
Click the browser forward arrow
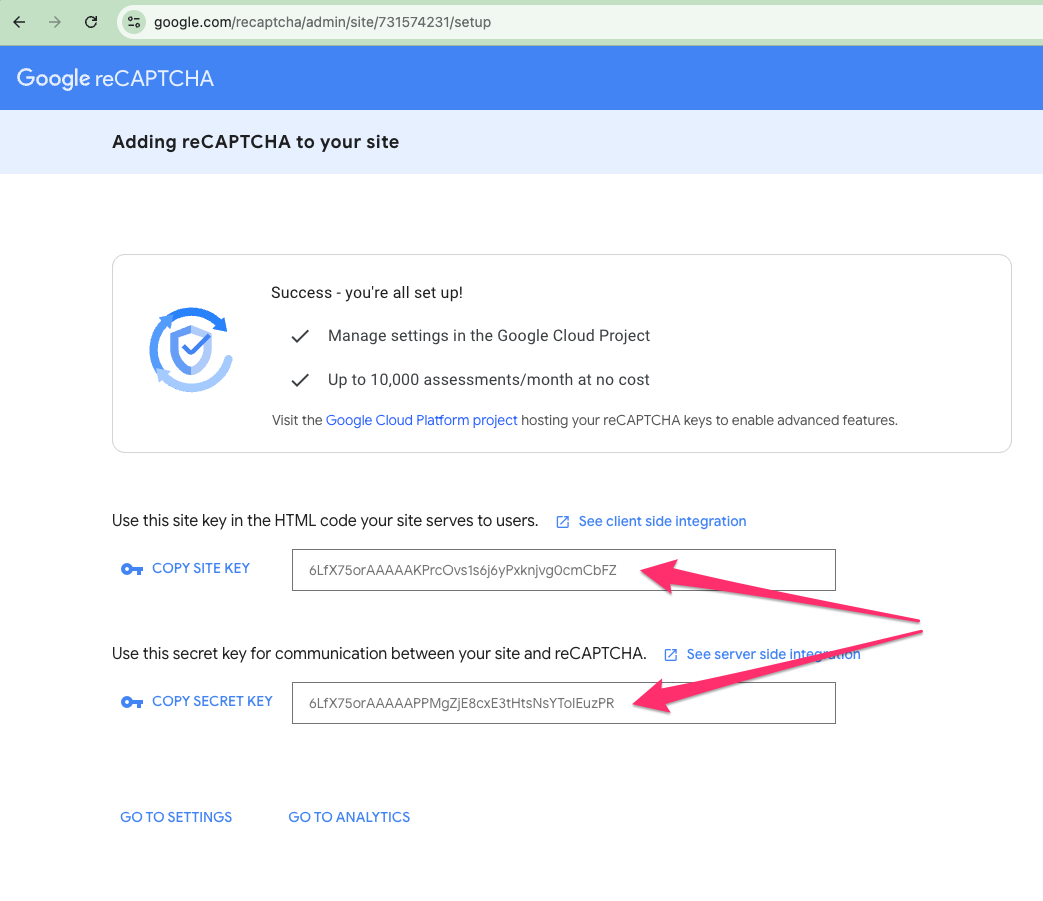[55, 22]
